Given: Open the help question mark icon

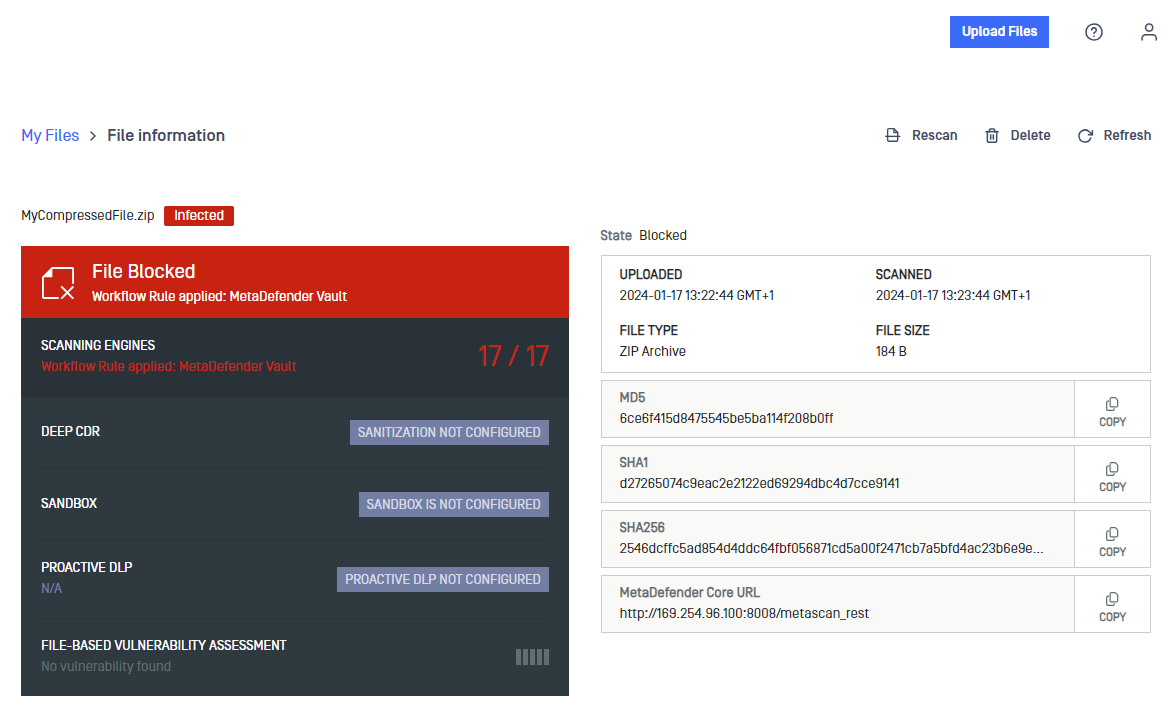Looking at the screenshot, I should [1093, 31].
